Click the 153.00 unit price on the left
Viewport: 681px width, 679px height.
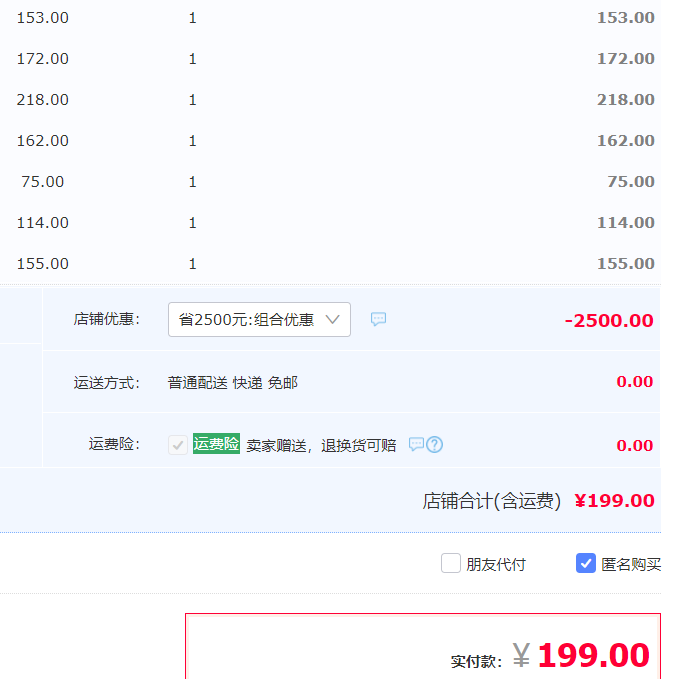click(x=43, y=18)
